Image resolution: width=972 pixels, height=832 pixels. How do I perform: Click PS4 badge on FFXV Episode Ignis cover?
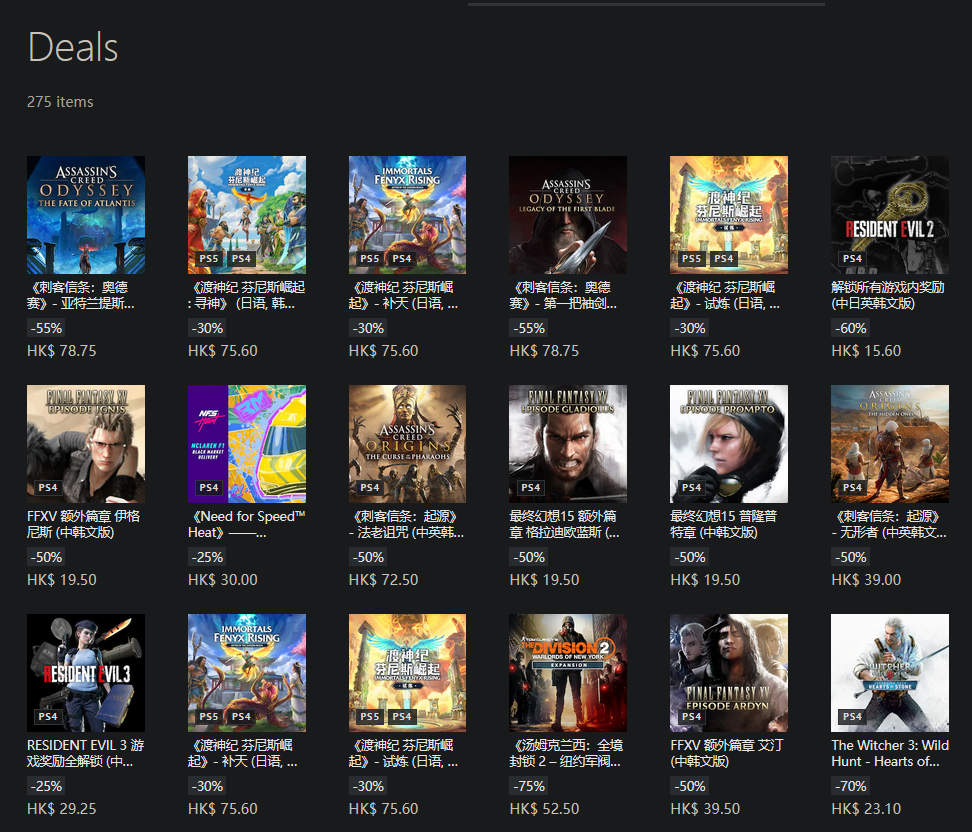pos(48,487)
